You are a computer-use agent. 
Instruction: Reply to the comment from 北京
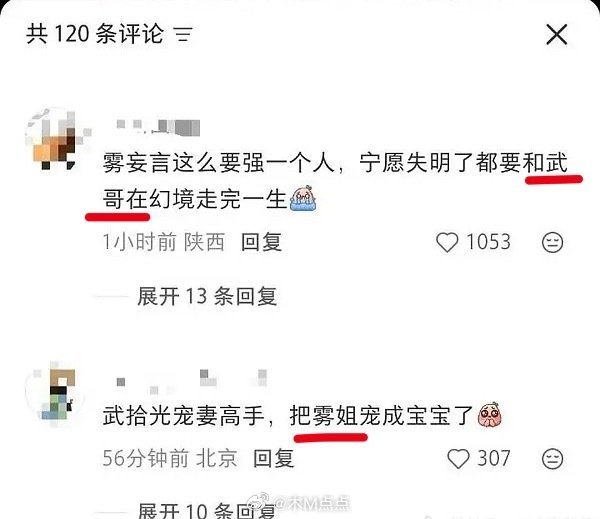pyautogui.click(x=274, y=459)
